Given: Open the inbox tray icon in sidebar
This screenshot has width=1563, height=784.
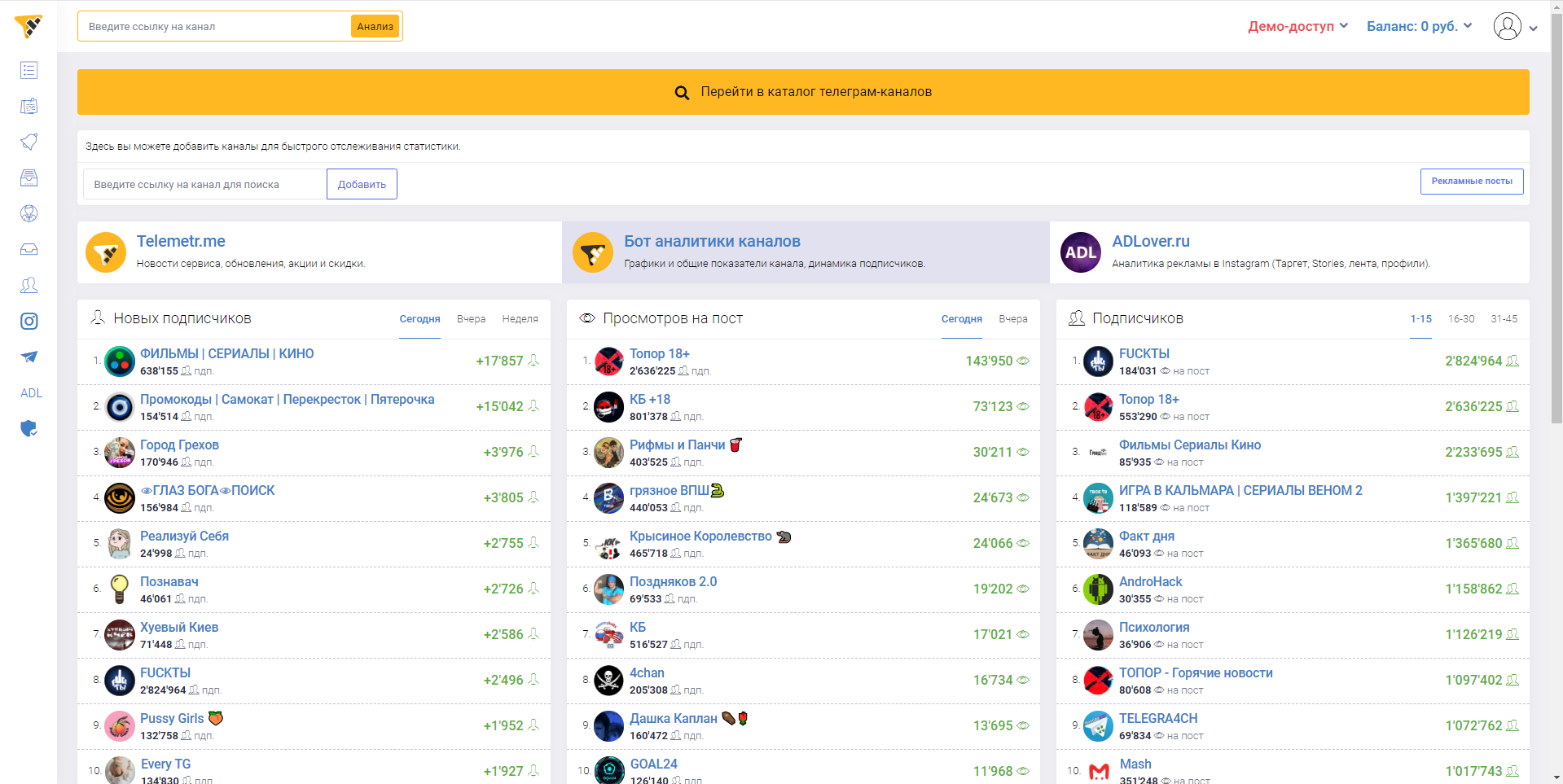Looking at the screenshot, I should 29,249.
